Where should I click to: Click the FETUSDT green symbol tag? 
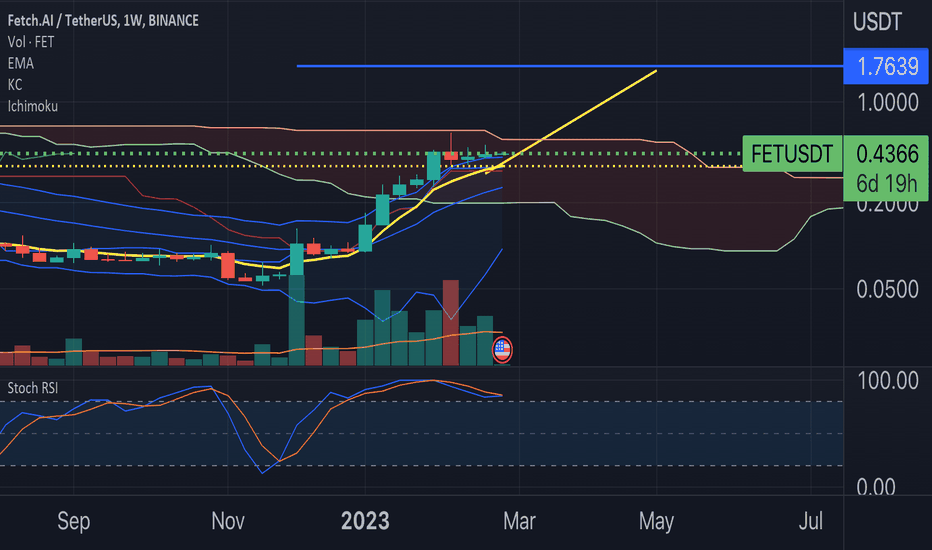click(791, 154)
